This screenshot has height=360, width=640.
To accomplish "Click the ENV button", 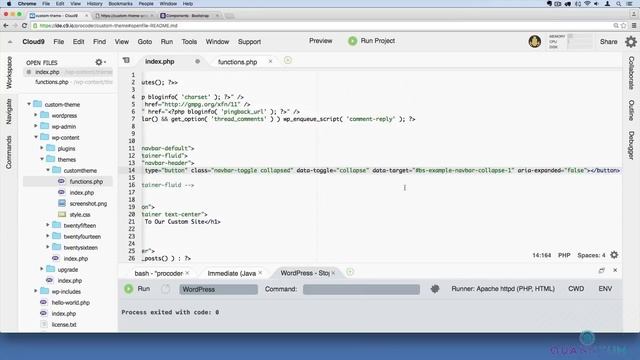I will point(605,289).
